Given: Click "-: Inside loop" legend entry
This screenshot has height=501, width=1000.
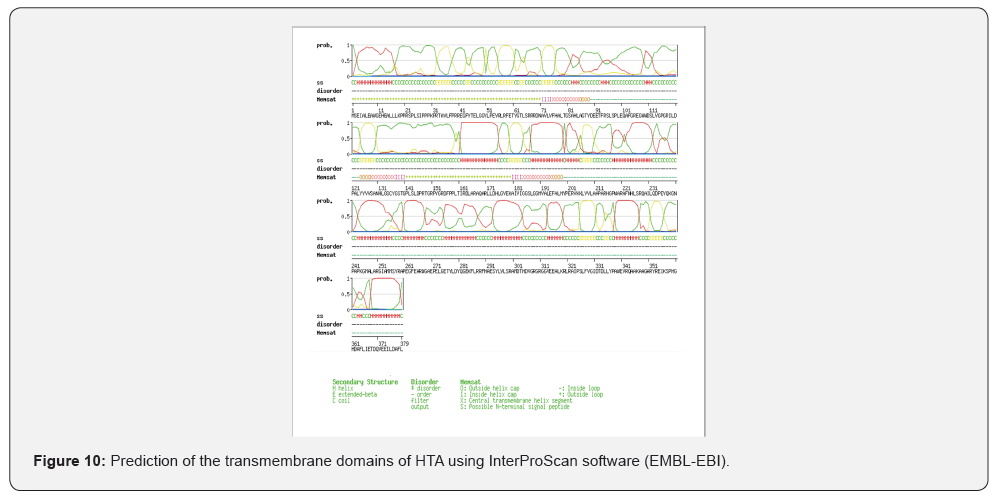Looking at the screenshot, I should click(x=580, y=388).
